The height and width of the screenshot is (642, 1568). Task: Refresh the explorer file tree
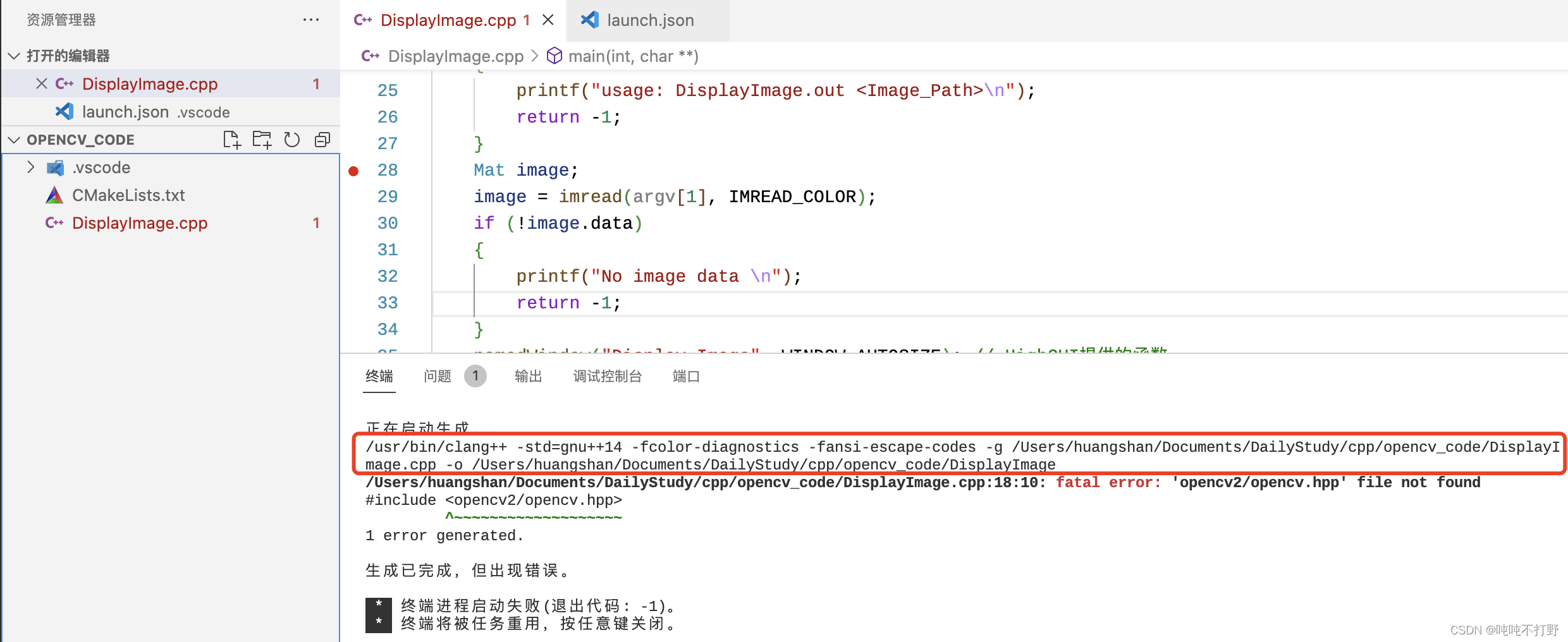click(x=291, y=140)
